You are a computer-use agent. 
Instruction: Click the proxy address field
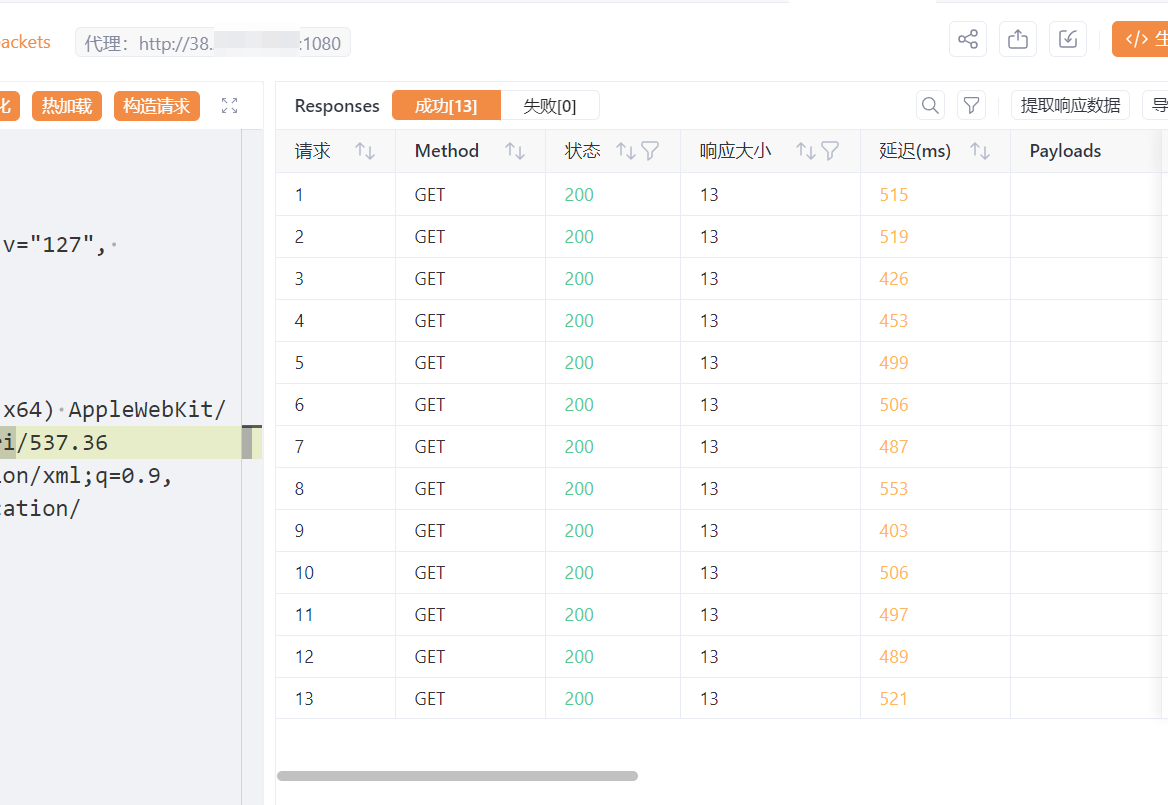tap(212, 43)
